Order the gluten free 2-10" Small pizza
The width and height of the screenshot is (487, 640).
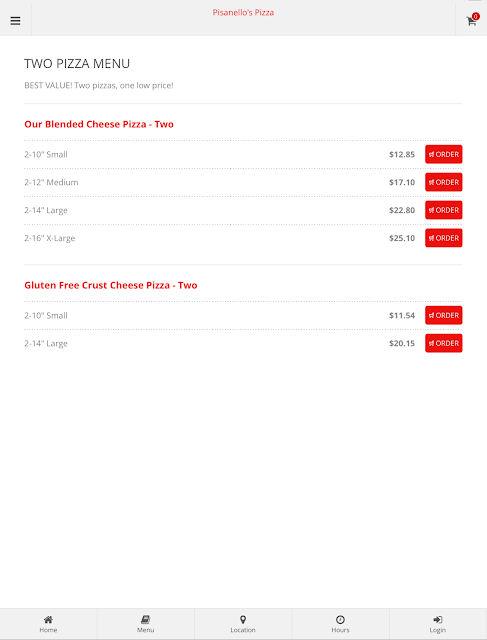pos(443,315)
